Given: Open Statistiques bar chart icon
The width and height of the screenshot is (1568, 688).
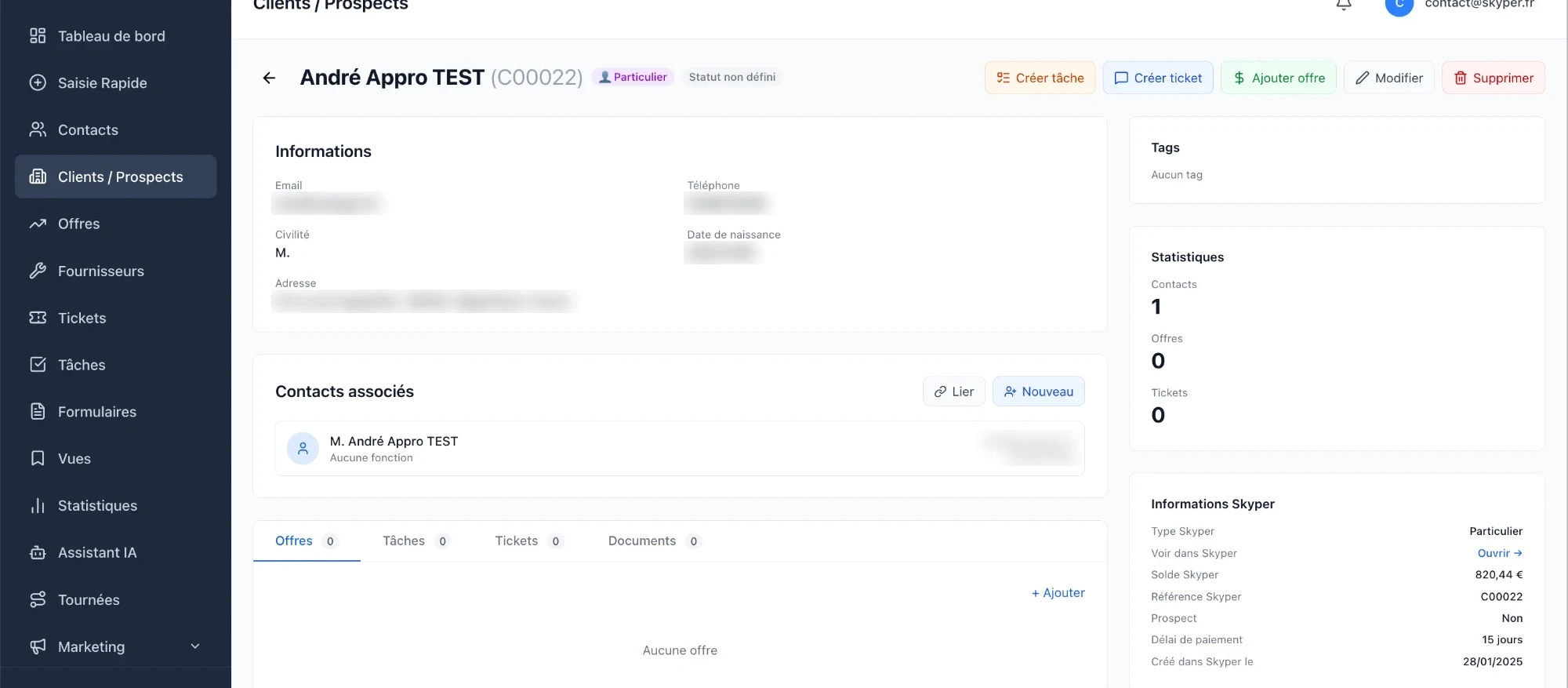Looking at the screenshot, I should (x=38, y=505).
